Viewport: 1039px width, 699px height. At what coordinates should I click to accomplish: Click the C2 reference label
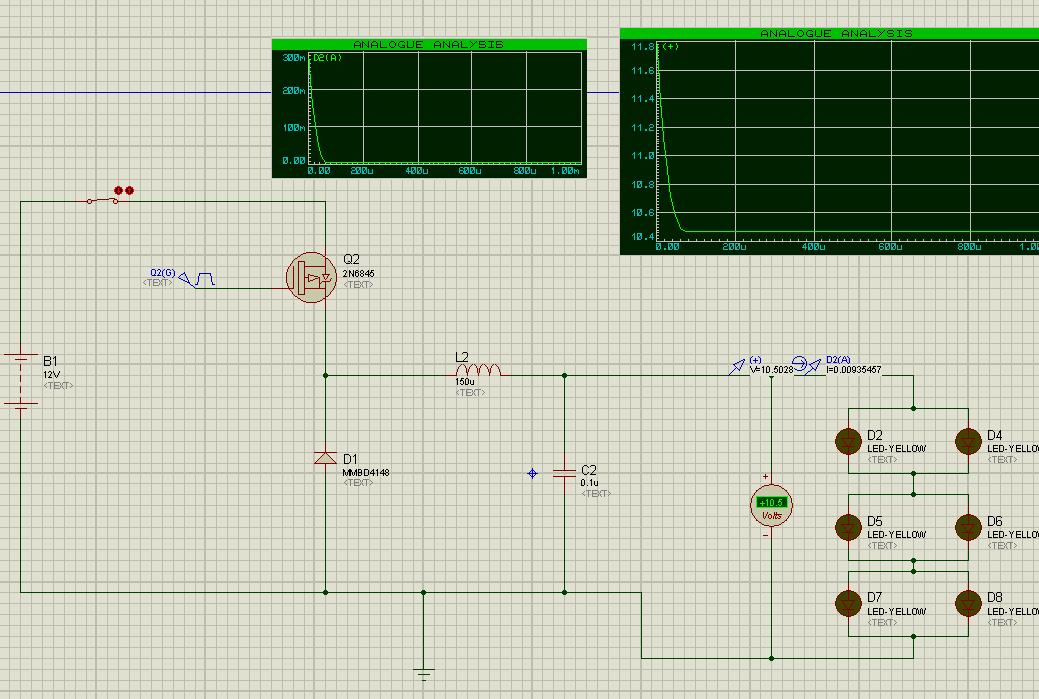point(588,470)
